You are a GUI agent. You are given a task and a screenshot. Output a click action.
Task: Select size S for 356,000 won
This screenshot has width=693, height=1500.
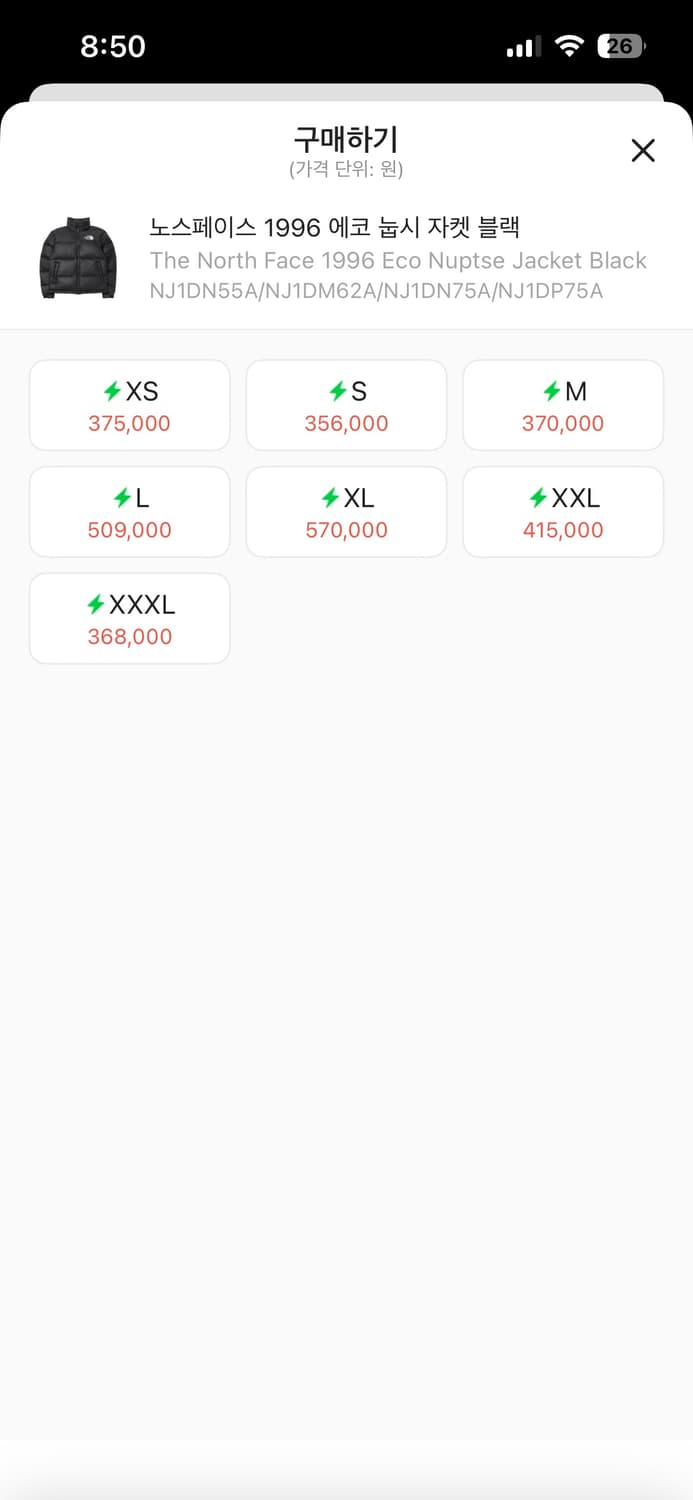point(346,405)
